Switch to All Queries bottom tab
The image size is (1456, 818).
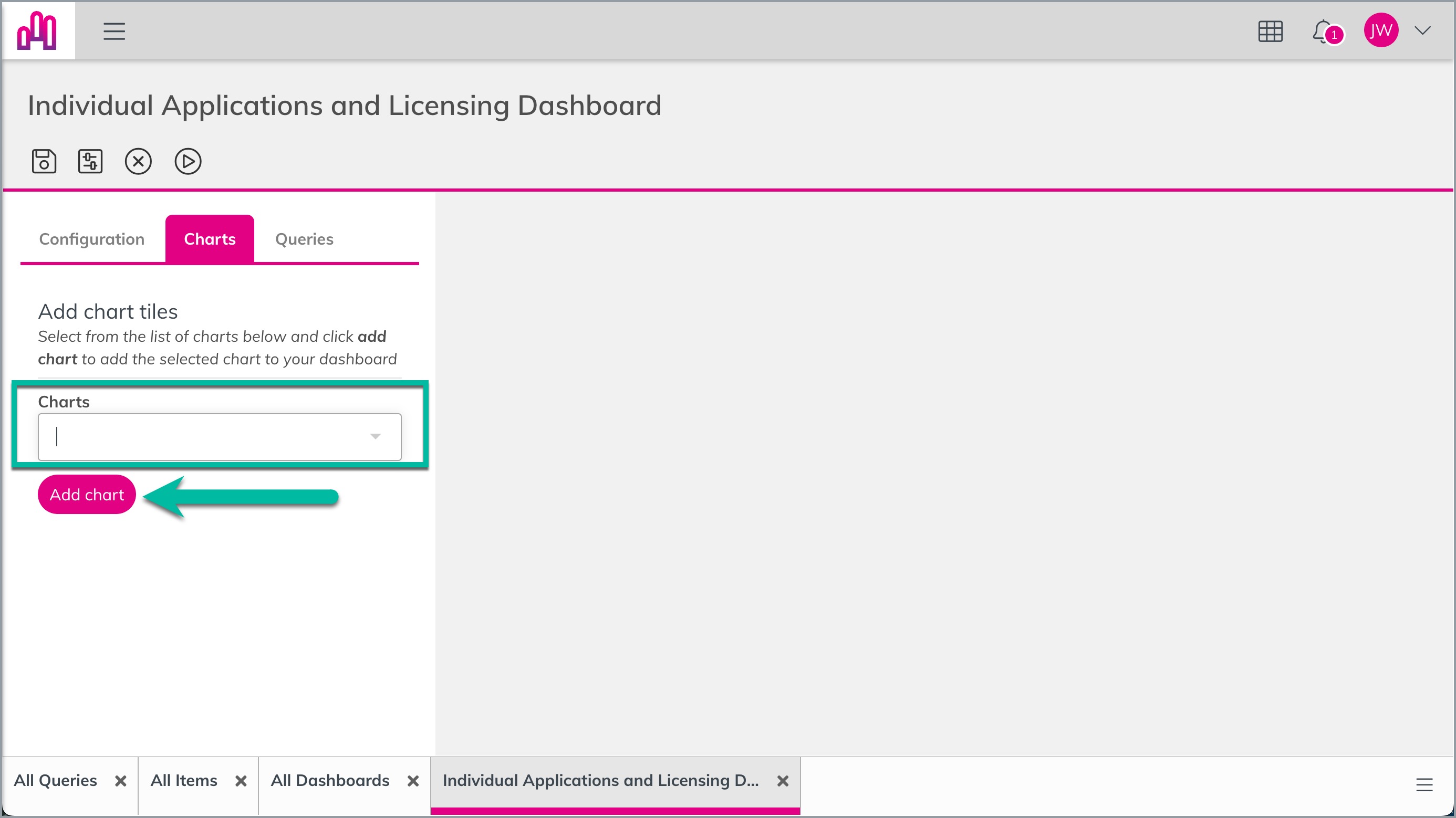point(55,781)
